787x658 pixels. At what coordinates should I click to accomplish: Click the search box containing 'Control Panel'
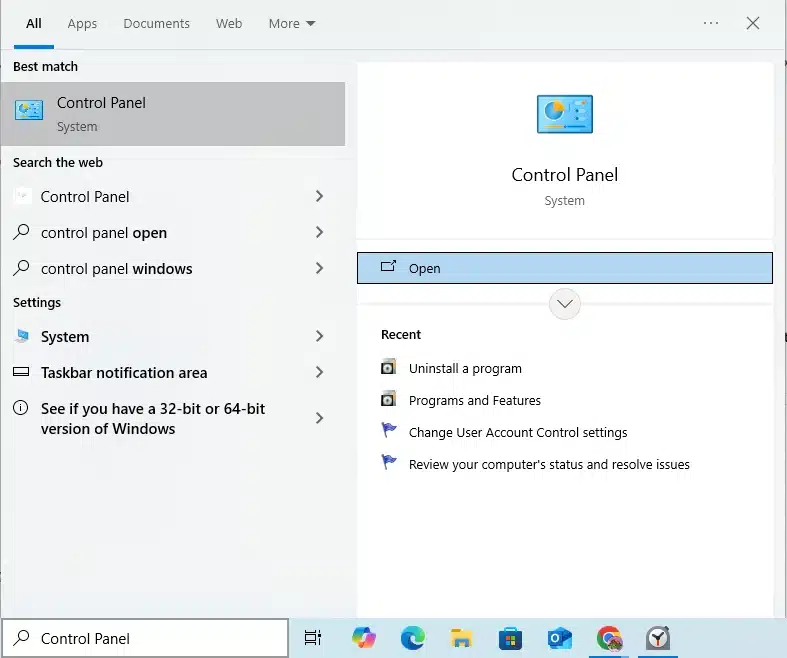tap(145, 638)
